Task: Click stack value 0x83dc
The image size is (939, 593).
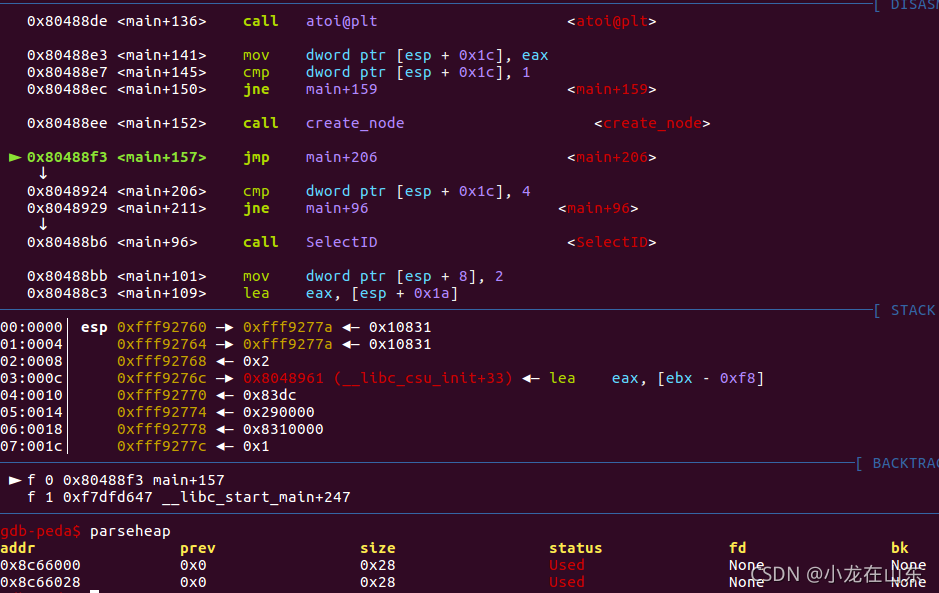Action: (269, 395)
